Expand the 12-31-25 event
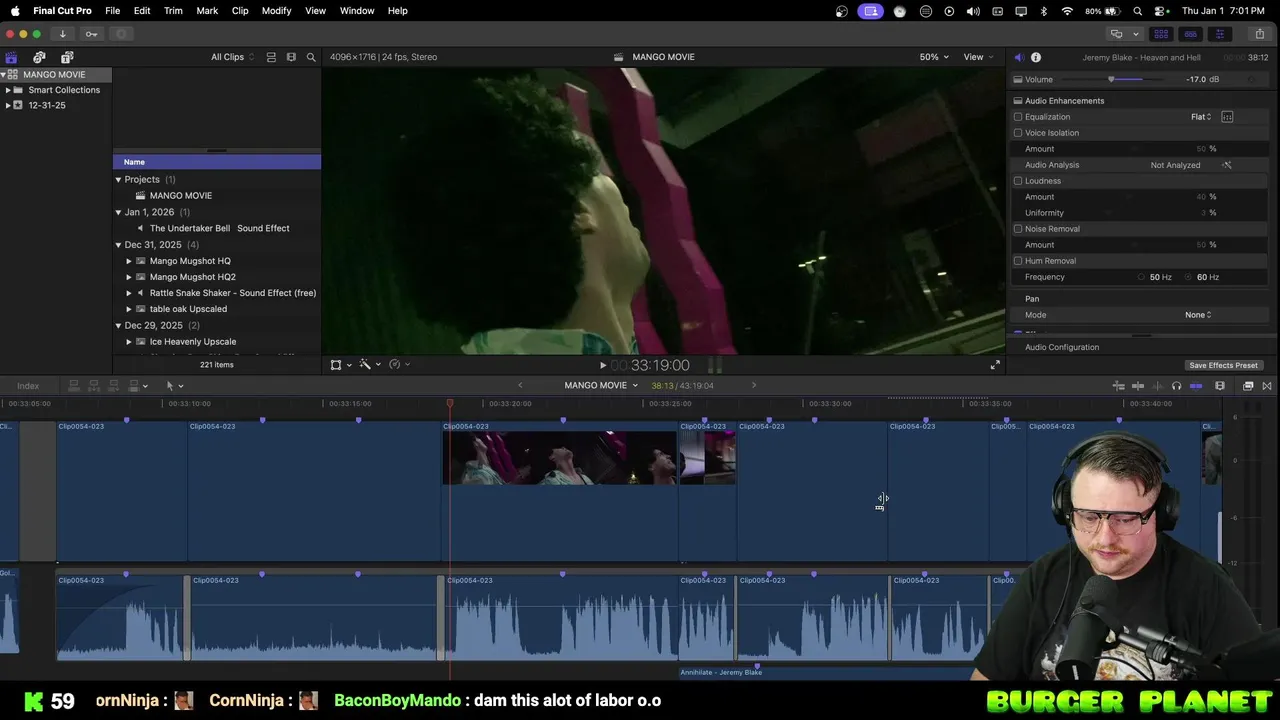 pyautogui.click(x=8, y=105)
